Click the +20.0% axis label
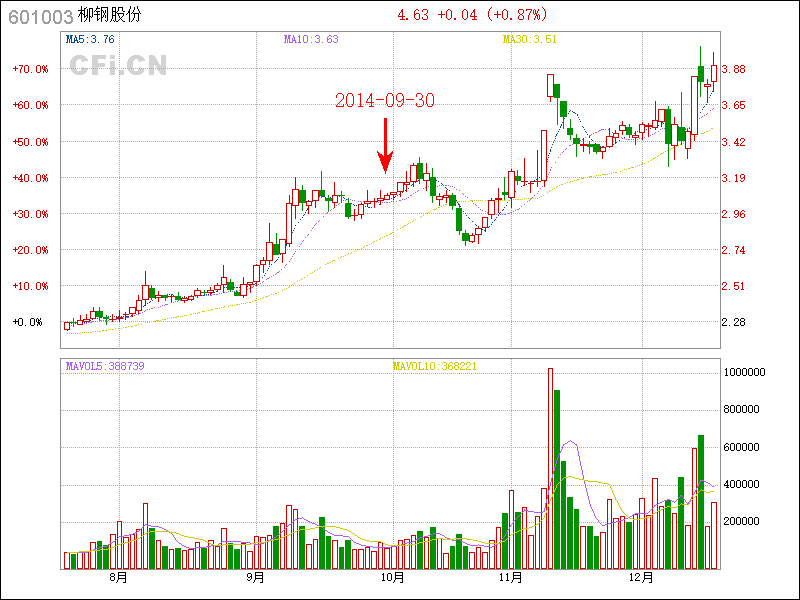Viewport: 800px width, 600px height. click(31, 250)
